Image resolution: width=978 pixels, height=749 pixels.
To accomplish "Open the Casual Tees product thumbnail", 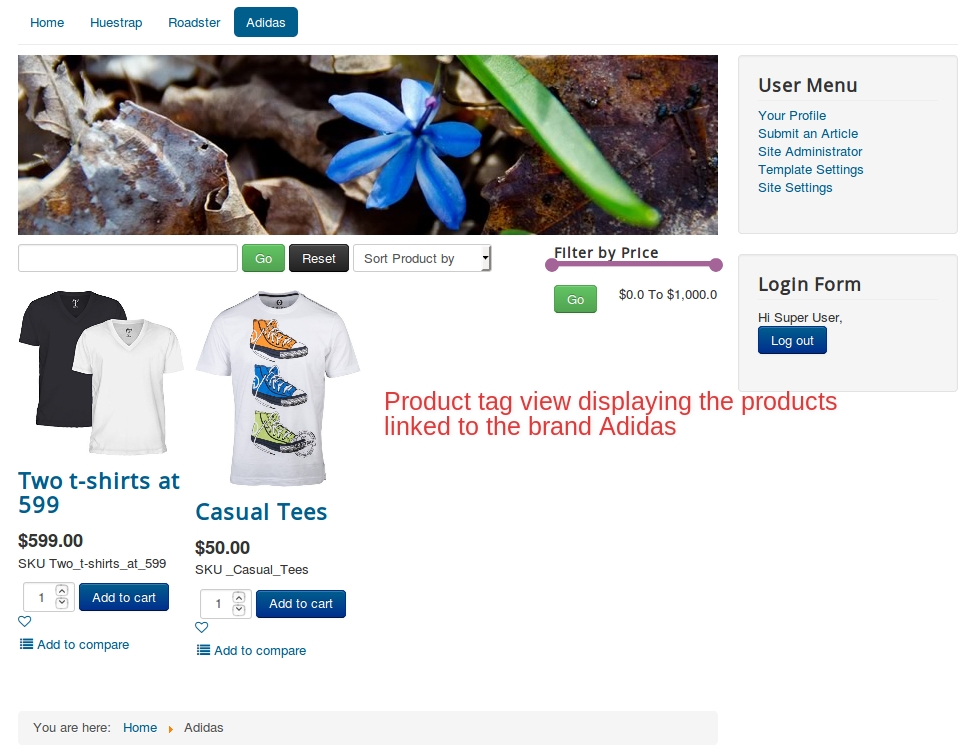I will click(278, 388).
